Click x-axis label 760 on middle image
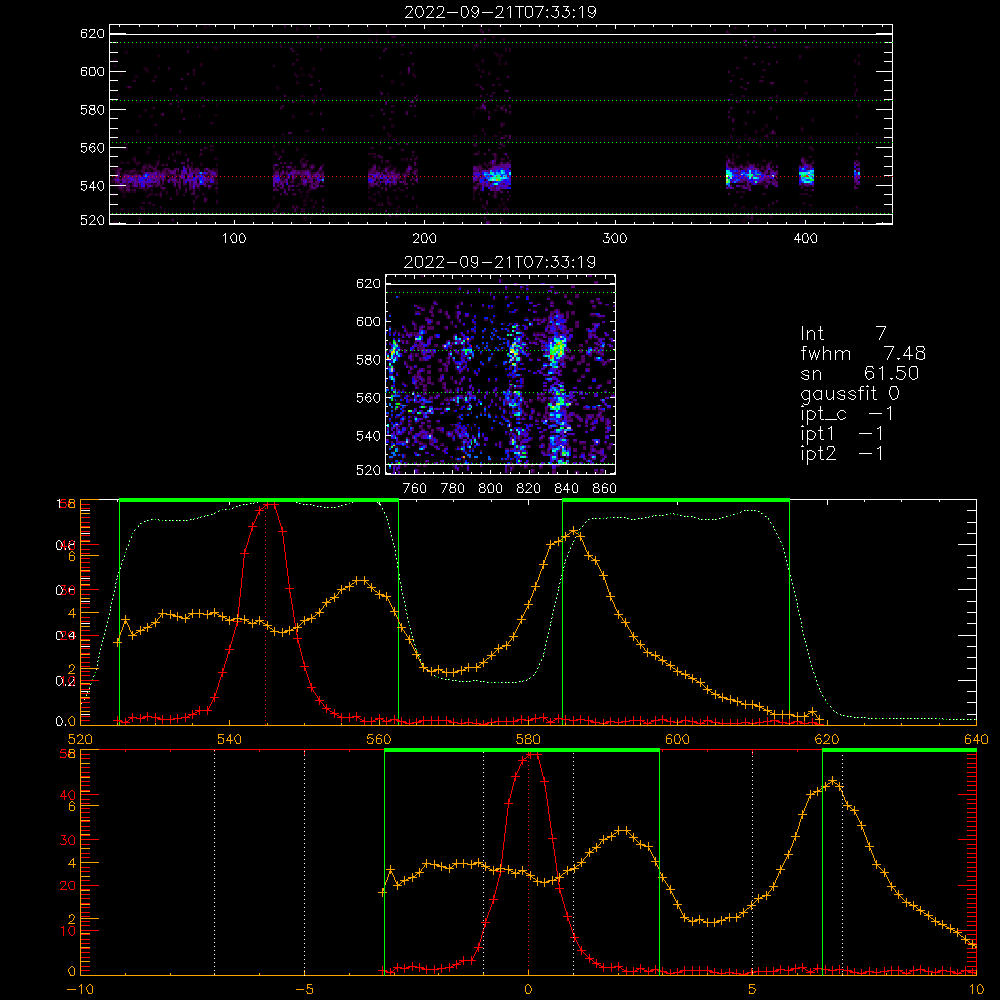The width and height of the screenshot is (1000, 1000). (415, 489)
